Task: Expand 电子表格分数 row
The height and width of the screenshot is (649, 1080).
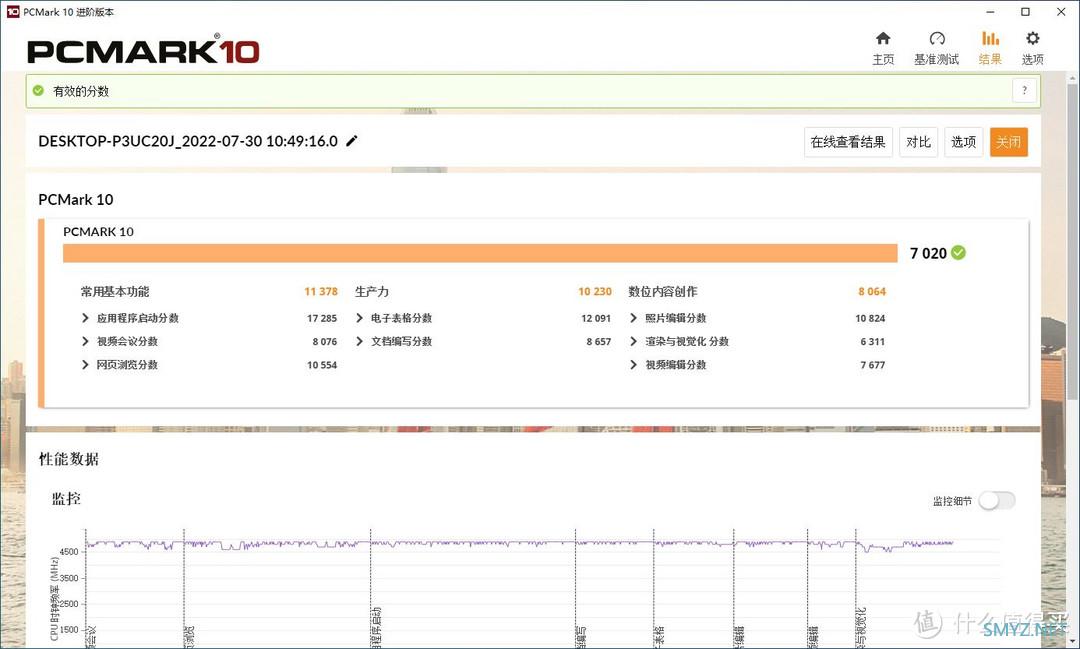Action: 359,318
